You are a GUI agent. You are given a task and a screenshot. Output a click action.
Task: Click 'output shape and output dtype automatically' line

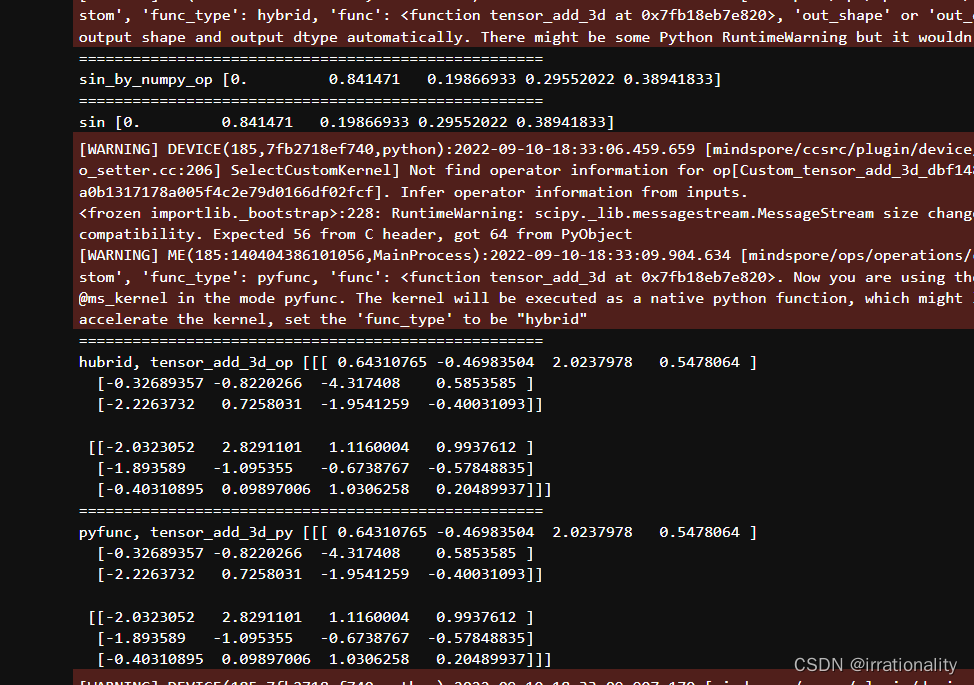526,37
